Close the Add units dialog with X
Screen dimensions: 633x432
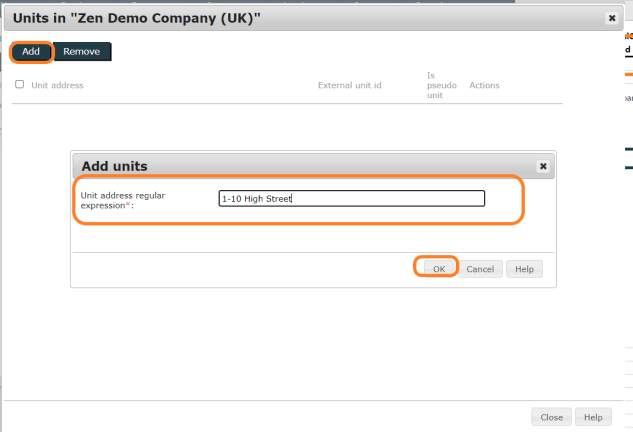click(x=543, y=166)
